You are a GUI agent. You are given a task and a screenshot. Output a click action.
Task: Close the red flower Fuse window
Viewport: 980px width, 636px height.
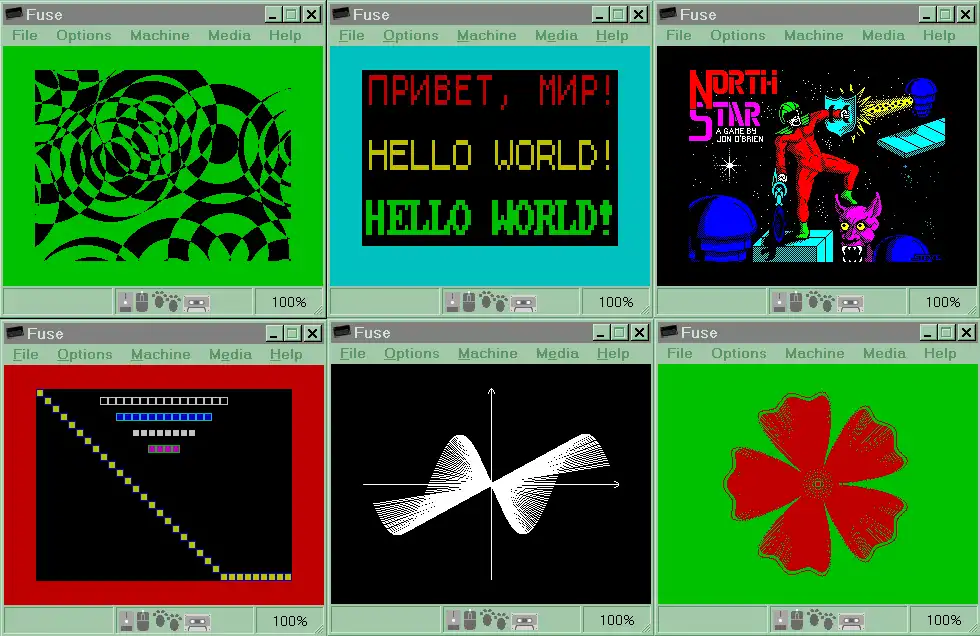[966, 332]
